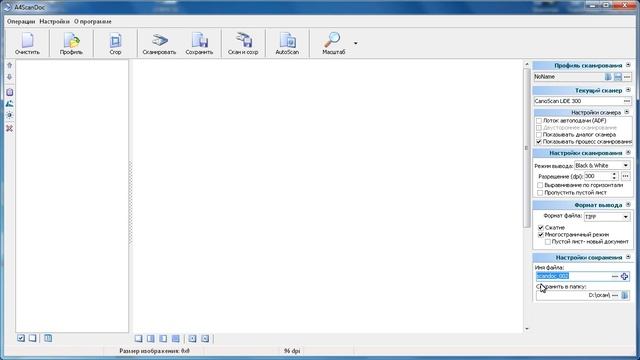Screen dimensions: 640x360
Task: Click the load profile icon next to NoName
Action: tap(608, 77)
